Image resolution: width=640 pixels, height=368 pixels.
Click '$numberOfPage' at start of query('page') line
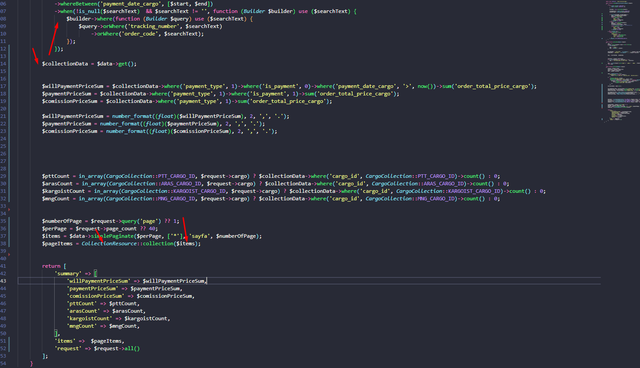pos(62,221)
